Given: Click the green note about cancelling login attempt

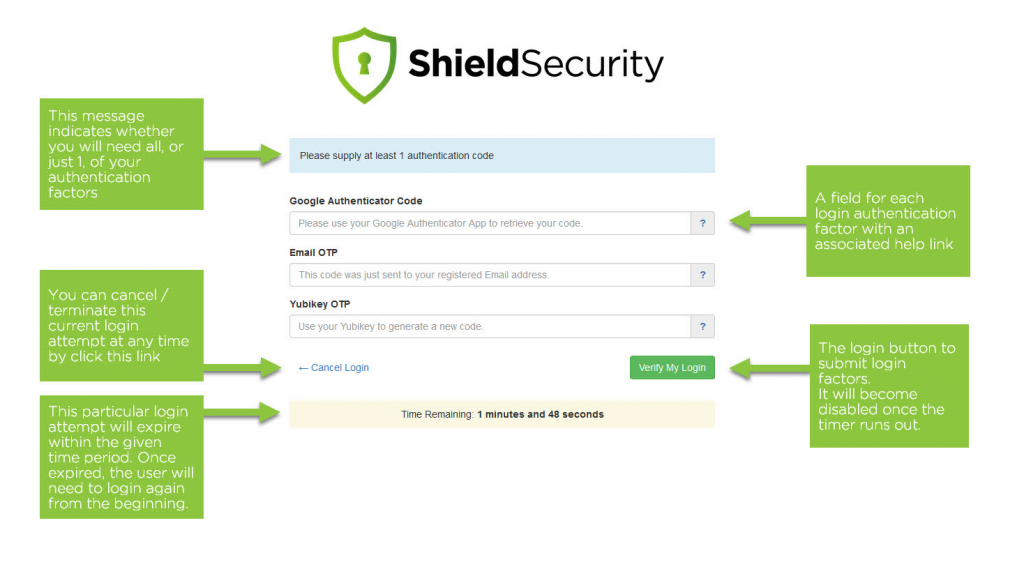Looking at the screenshot, I should point(121,325).
